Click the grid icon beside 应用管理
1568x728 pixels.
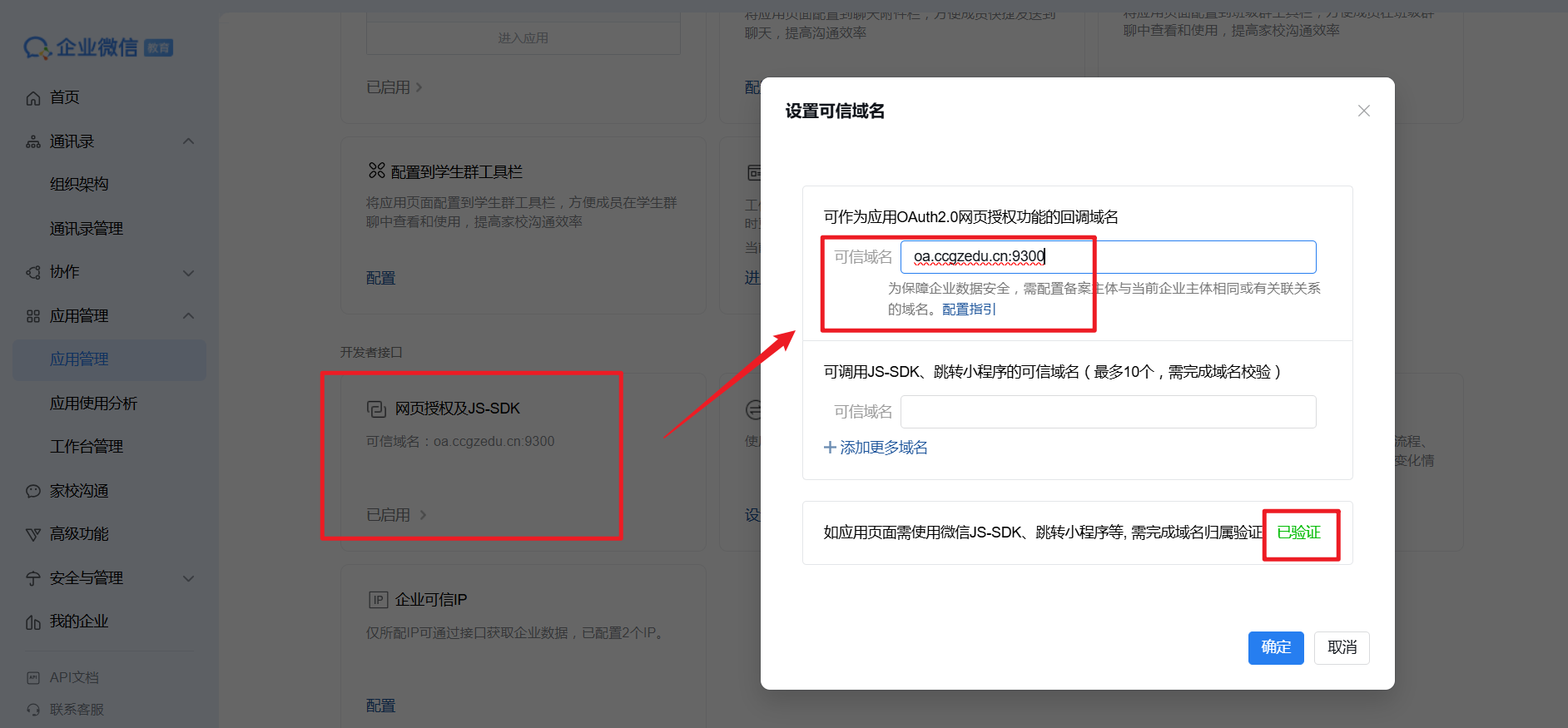(33, 316)
